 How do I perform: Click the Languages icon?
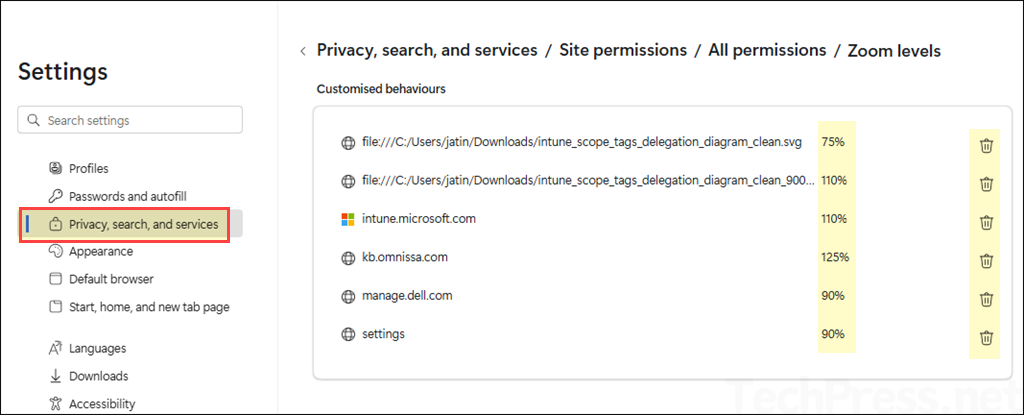tap(56, 348)
